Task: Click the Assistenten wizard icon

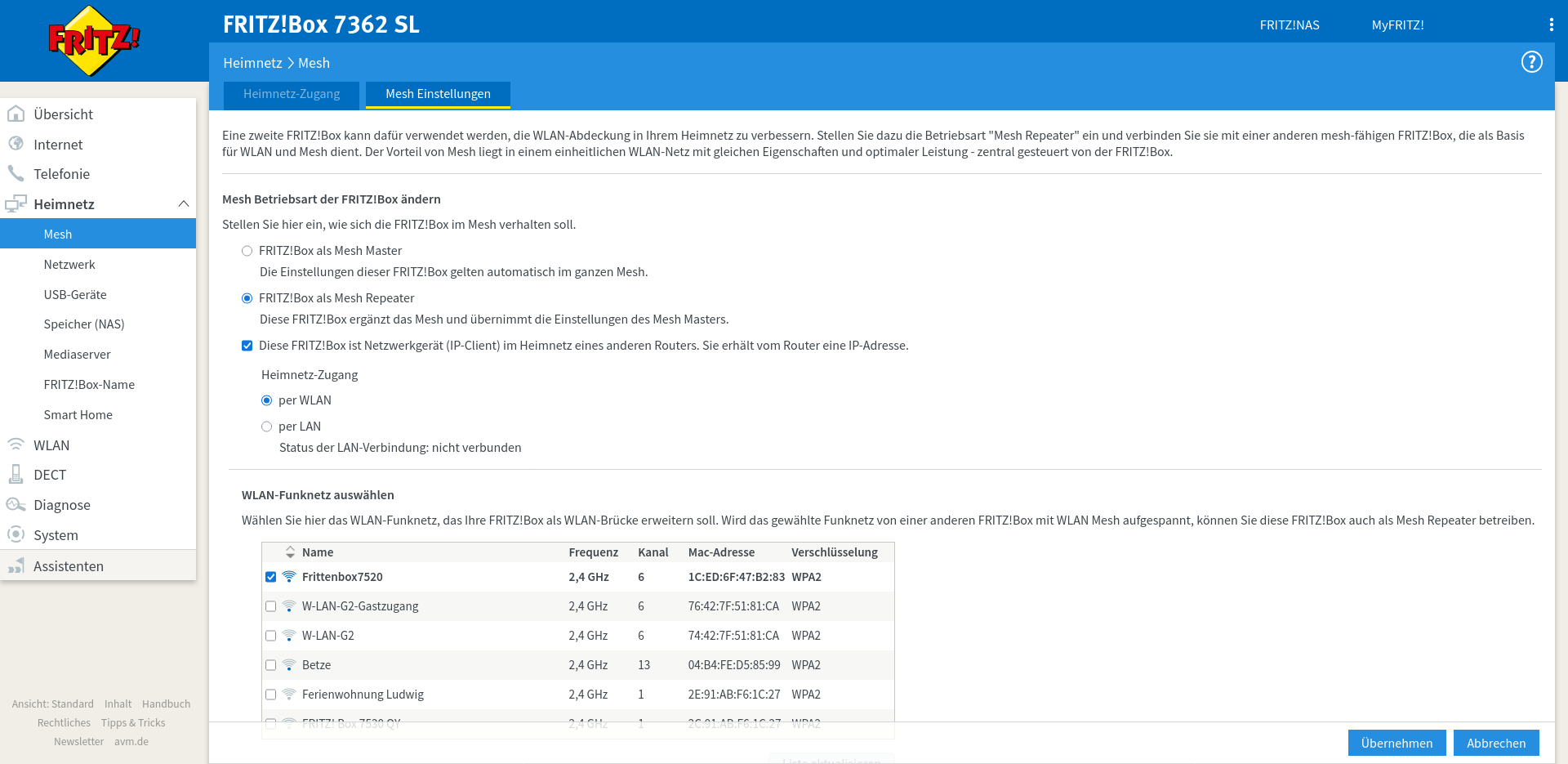Action: tap(16, 565)
